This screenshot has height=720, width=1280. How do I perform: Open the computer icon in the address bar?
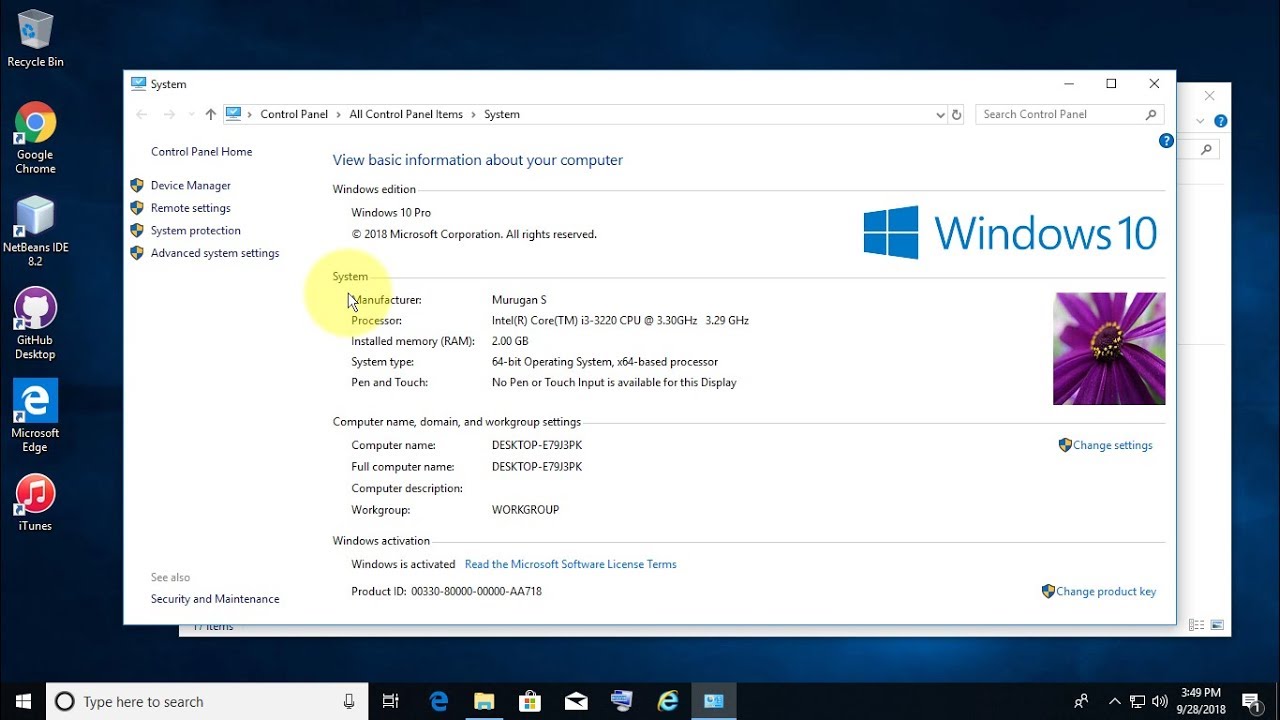click(233, 114)
